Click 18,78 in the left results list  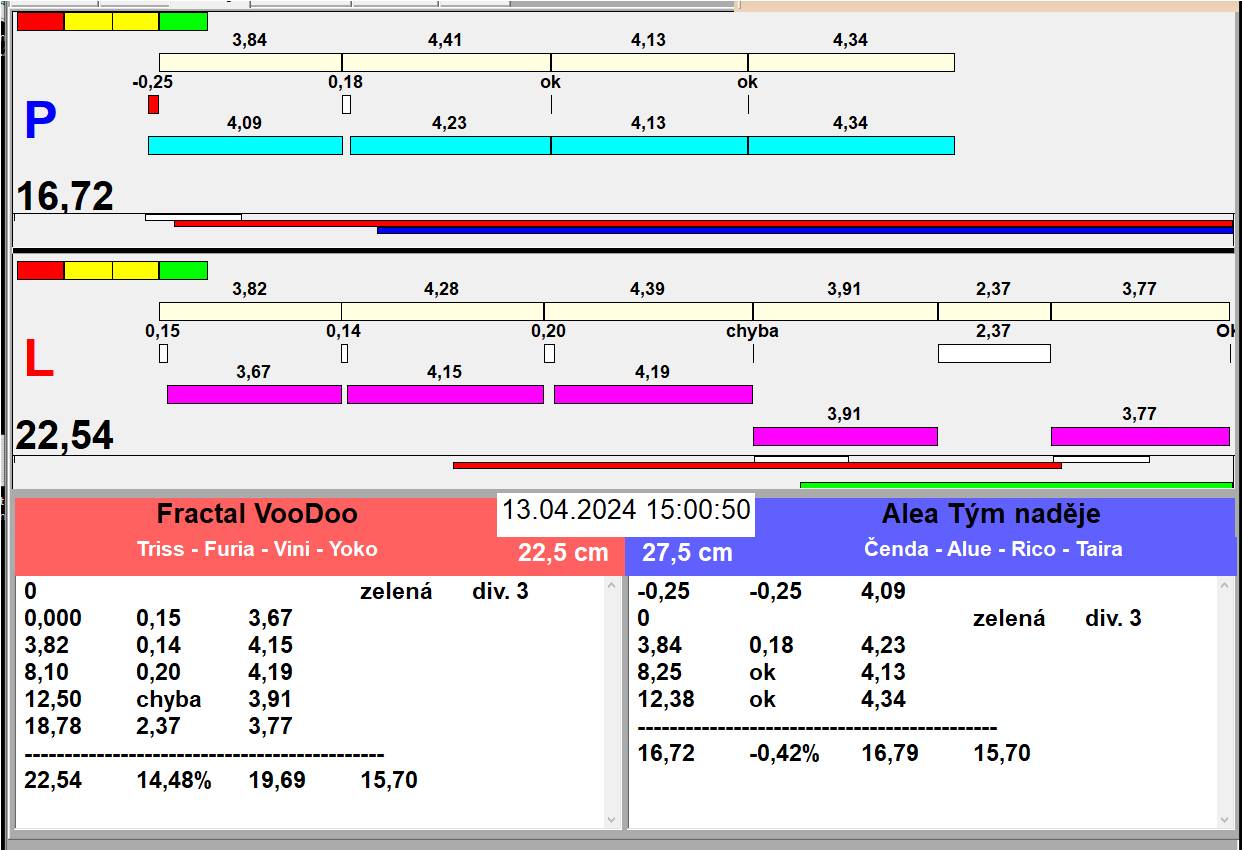pyautogui.click(x=52, y=727)
